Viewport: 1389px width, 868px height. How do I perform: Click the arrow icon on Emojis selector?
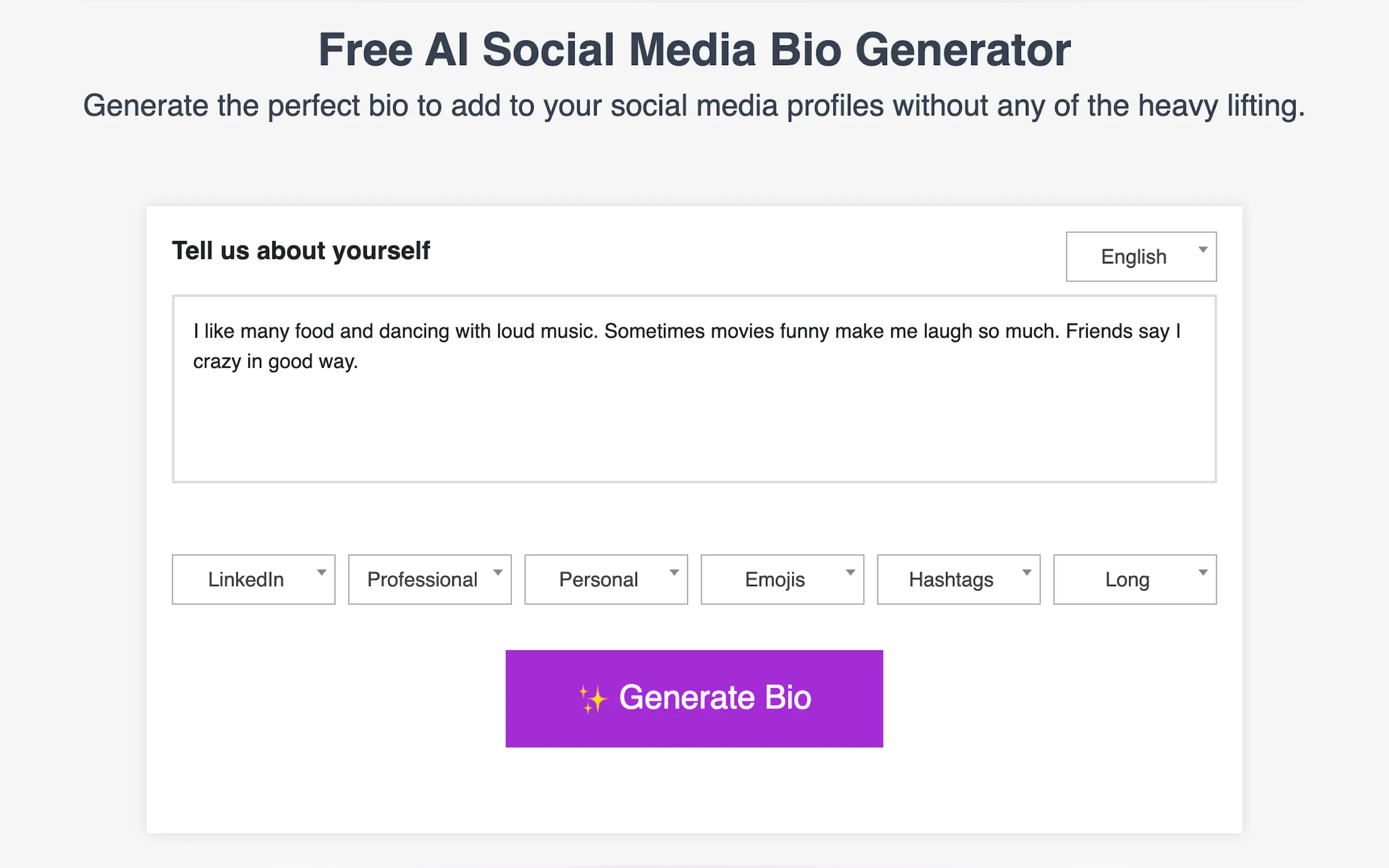point(851,572)
